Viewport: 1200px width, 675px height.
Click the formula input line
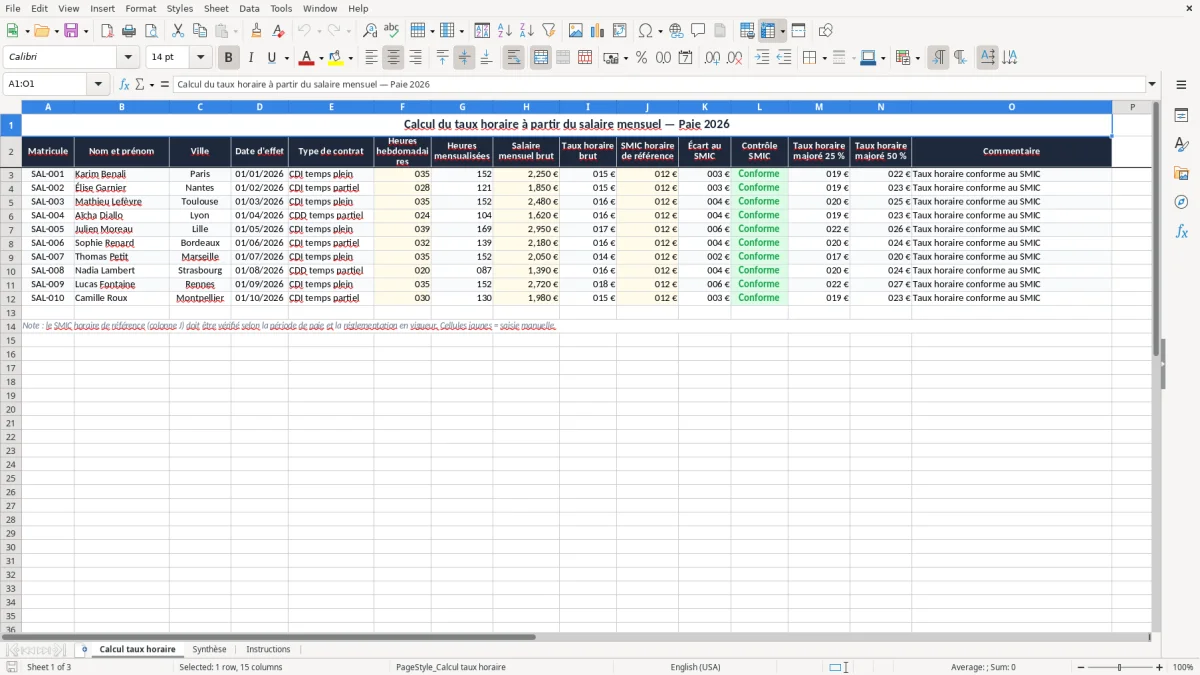coord(659,84)
